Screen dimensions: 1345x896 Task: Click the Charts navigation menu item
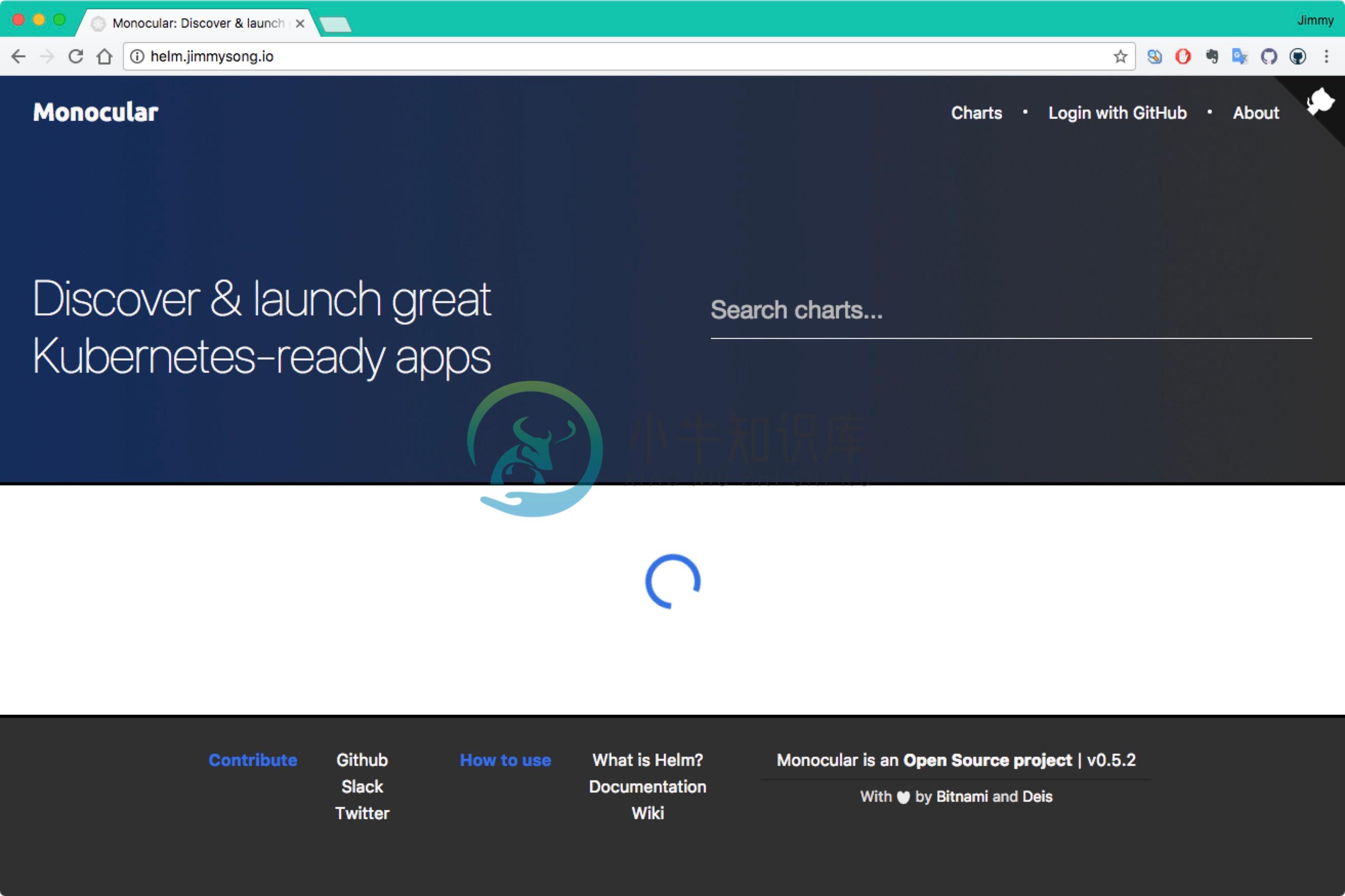tap(974, 112)
